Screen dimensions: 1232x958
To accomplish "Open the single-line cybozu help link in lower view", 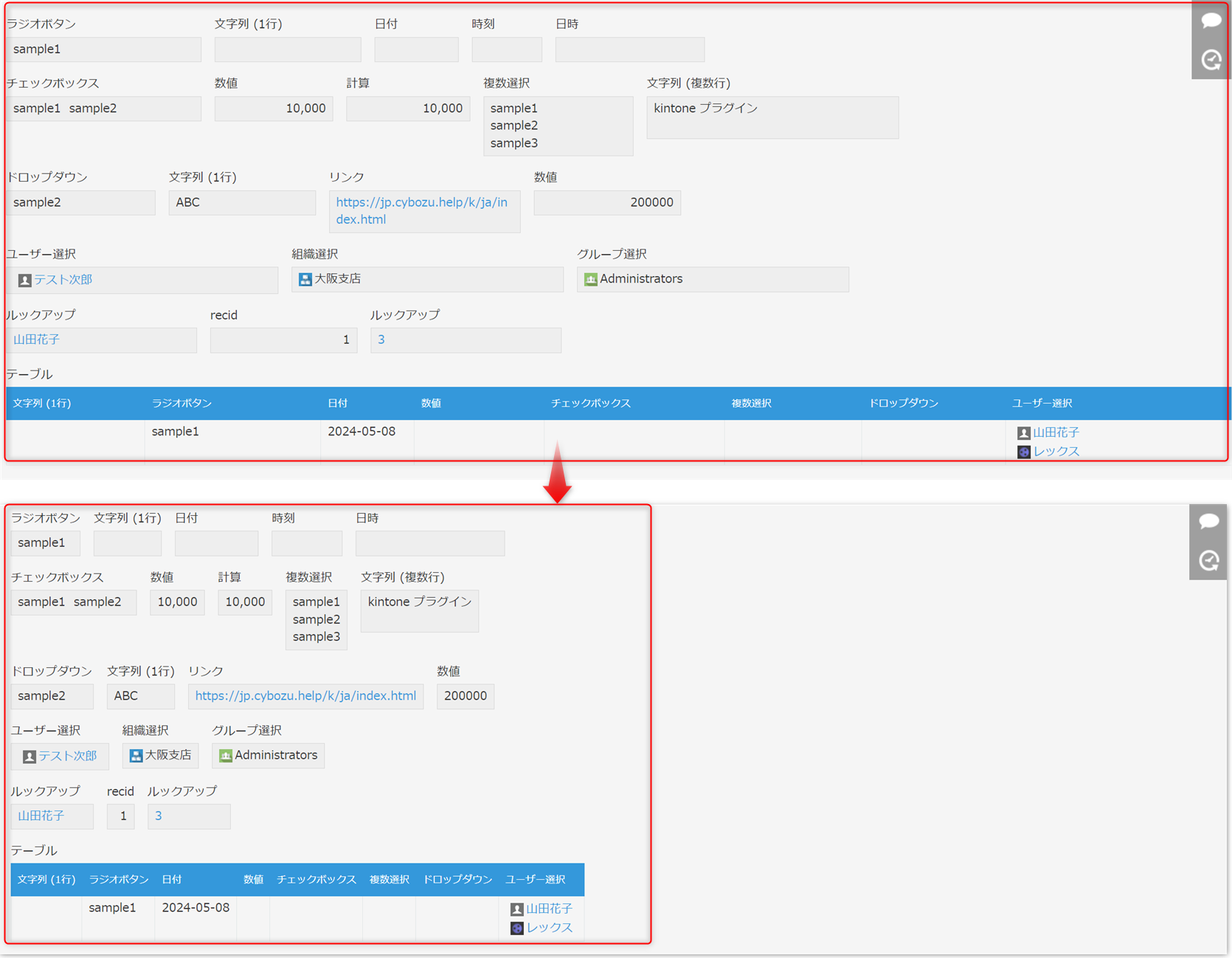I will (305, 696).
